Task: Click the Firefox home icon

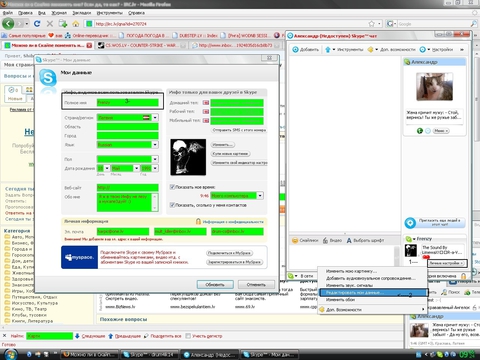Action: pyautogui.click(x=76, y=24)
